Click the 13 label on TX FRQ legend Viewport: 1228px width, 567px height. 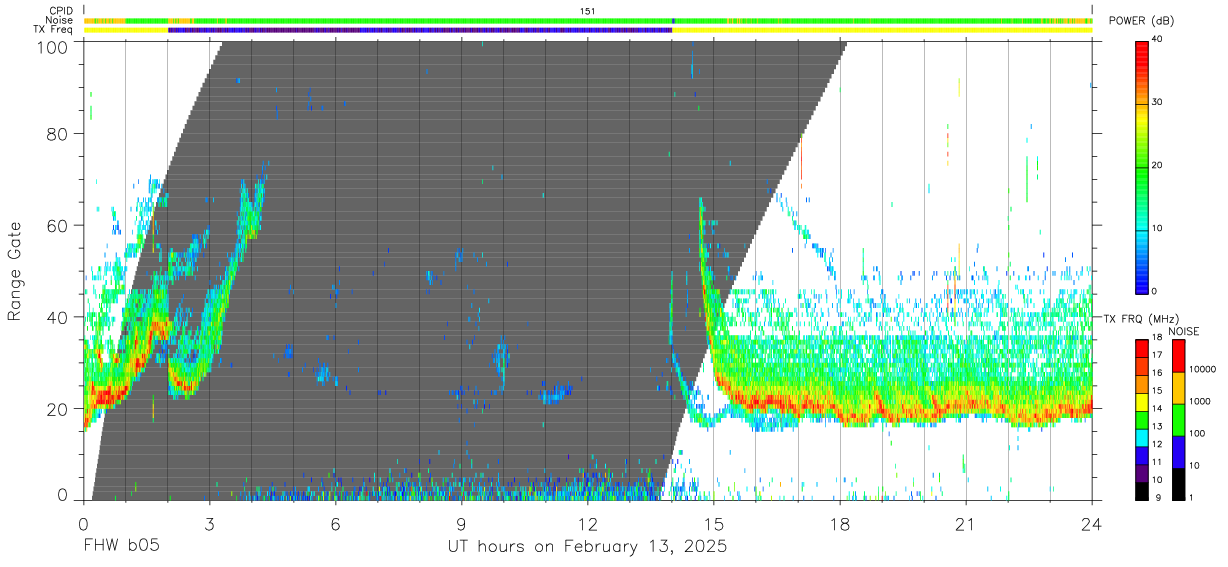(1158, 427)
